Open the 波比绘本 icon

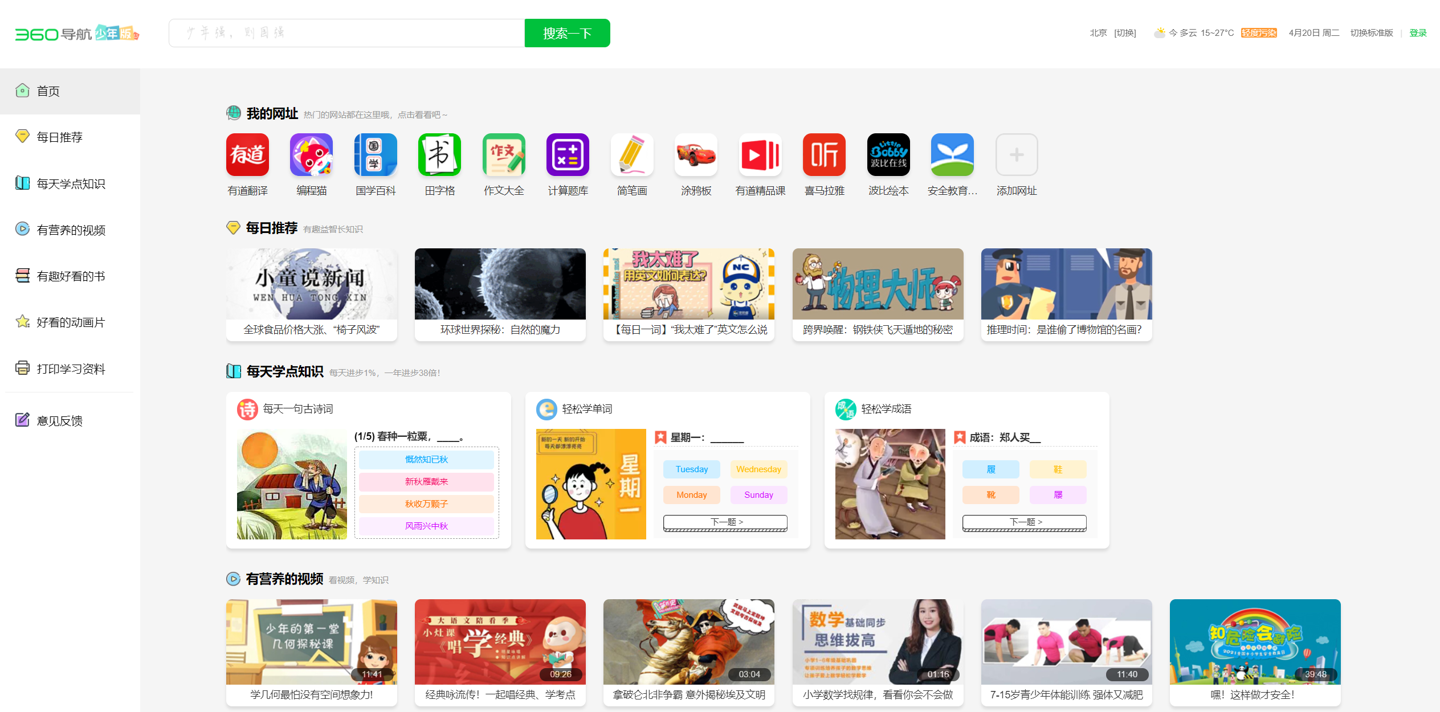coord(888,155)
